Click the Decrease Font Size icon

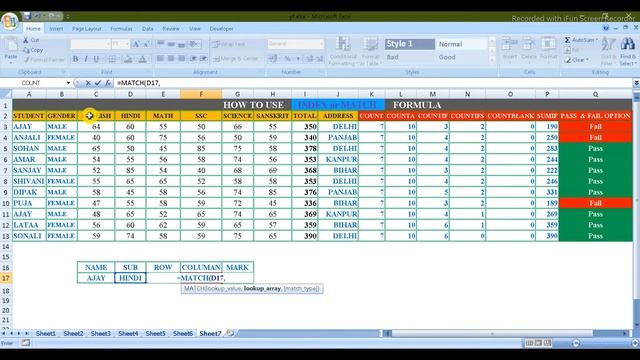[146, 44]
